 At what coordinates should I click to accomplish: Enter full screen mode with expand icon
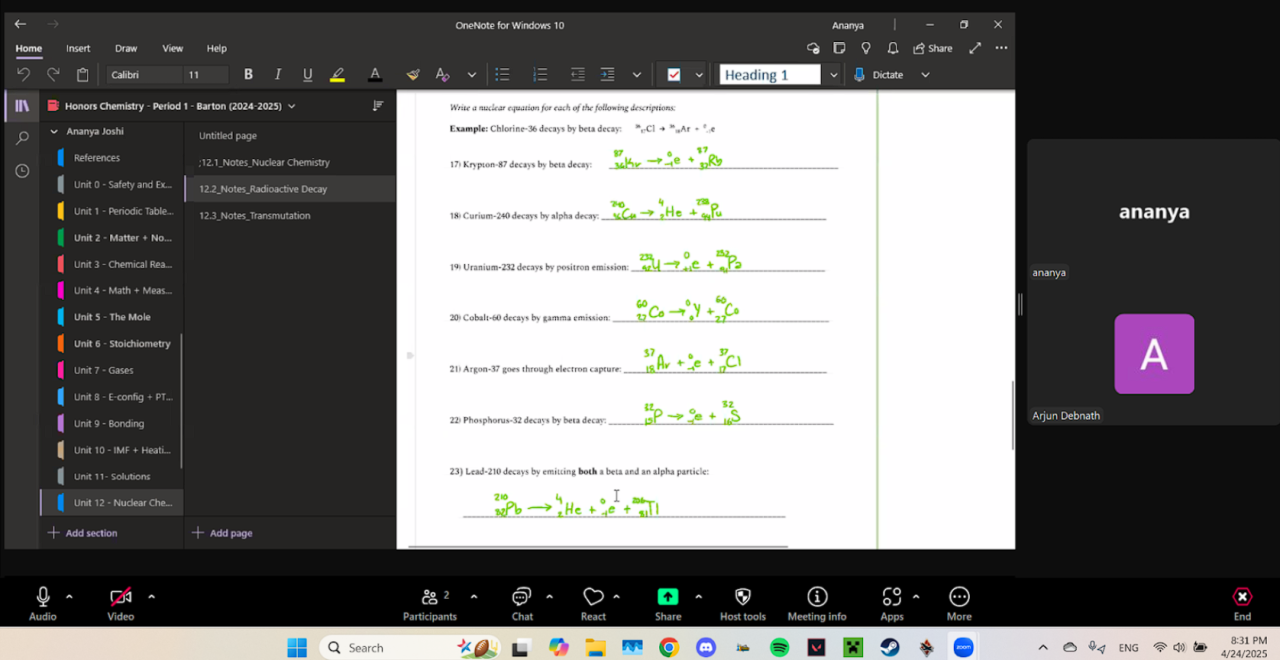point(975,48)
